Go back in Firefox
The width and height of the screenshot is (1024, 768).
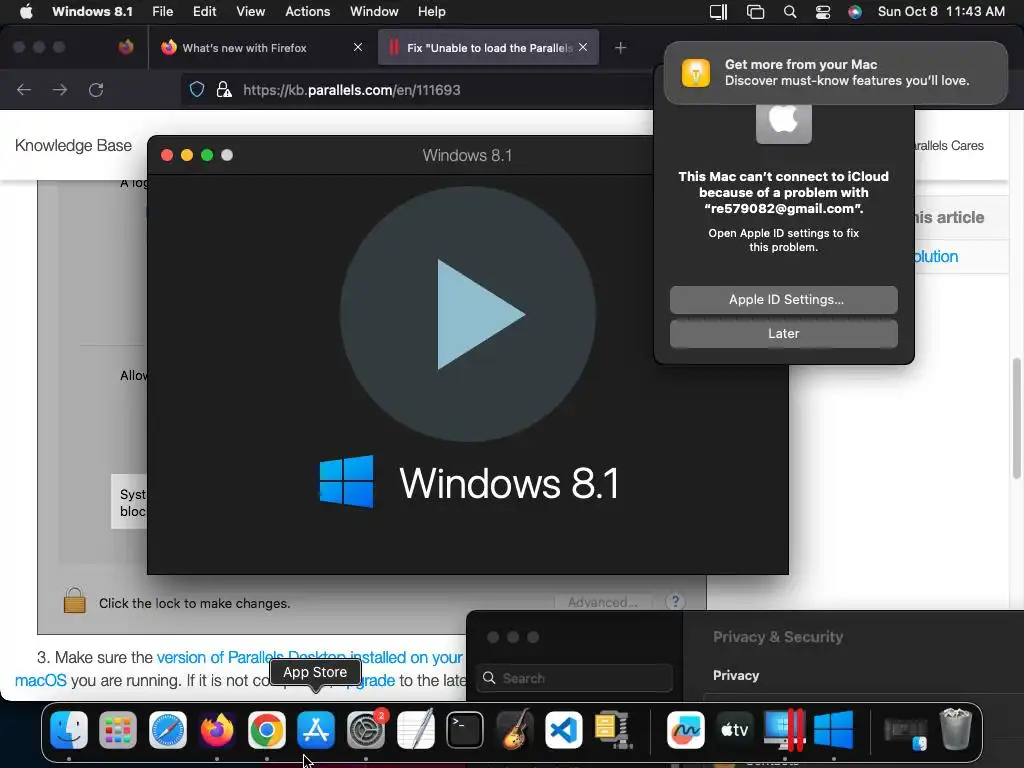[24, 89]
